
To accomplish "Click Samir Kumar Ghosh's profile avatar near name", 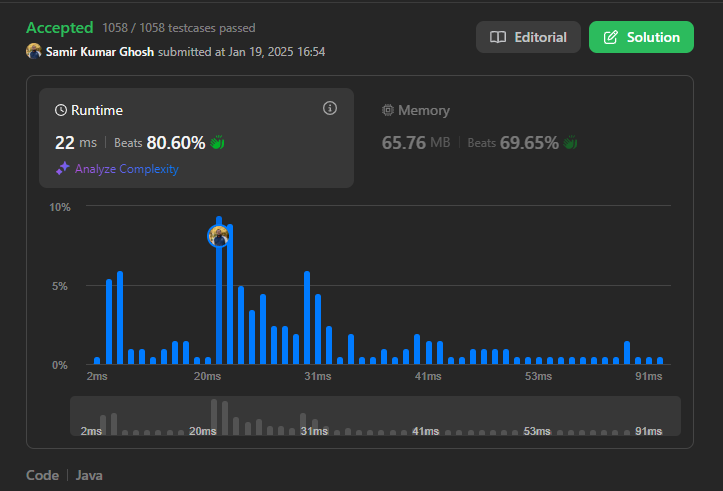I will [34, 51].
